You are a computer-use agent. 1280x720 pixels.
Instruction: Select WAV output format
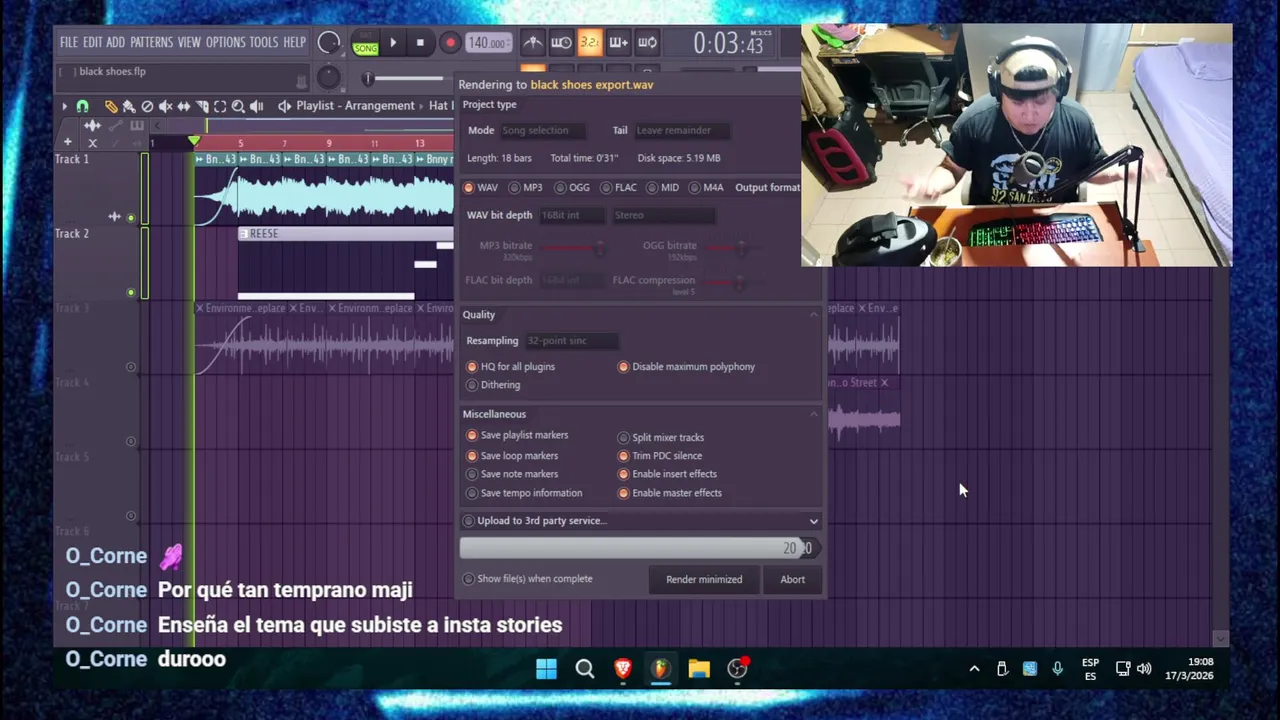click(481, 188)
